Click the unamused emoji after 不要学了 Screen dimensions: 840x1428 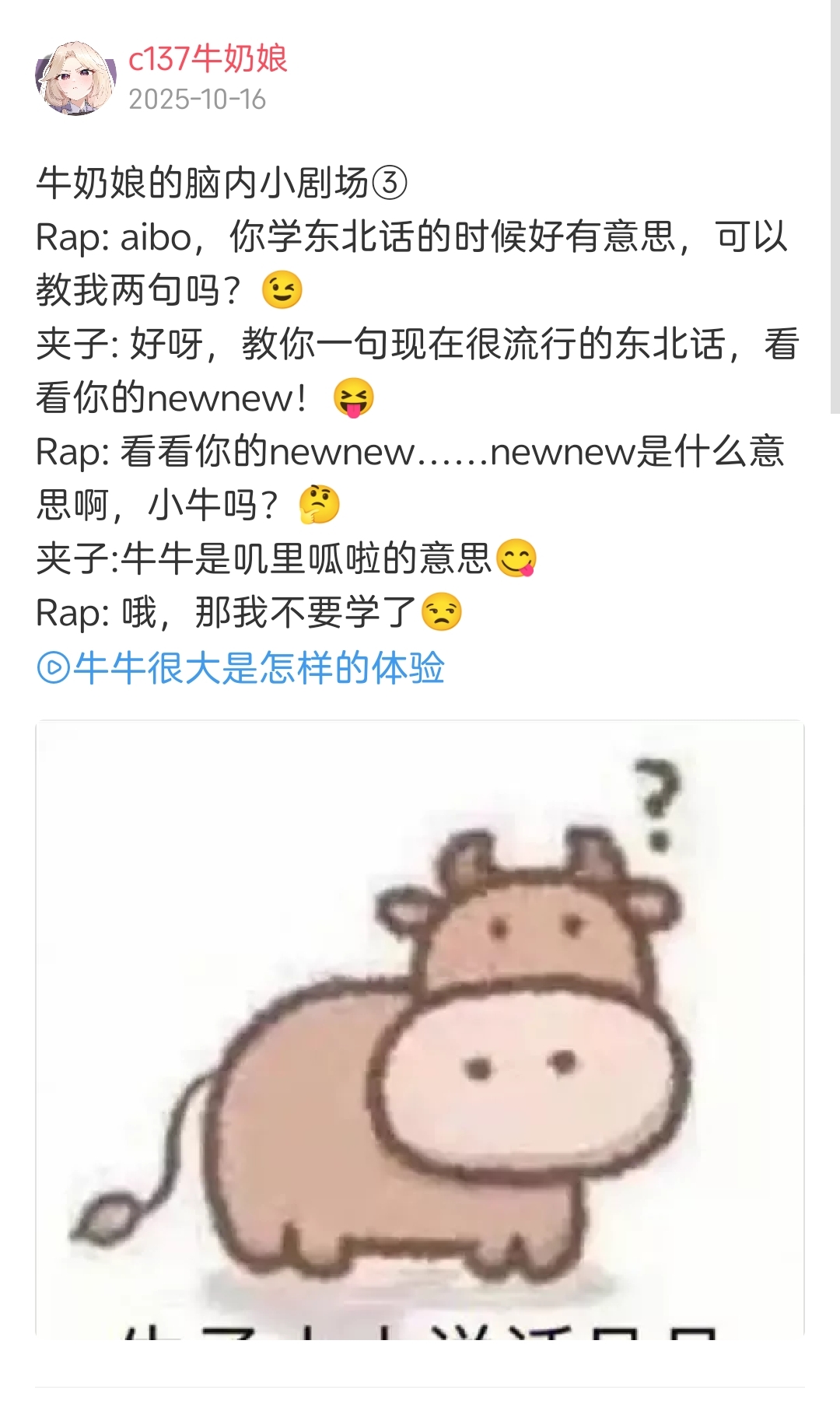[x=442, y=612]
